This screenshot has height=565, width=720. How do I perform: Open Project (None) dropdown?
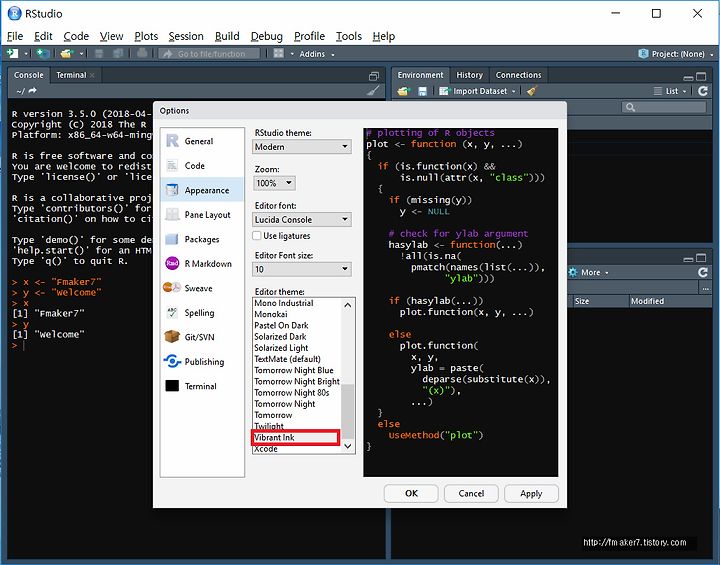pyautogui.click(x=676, y=54)
